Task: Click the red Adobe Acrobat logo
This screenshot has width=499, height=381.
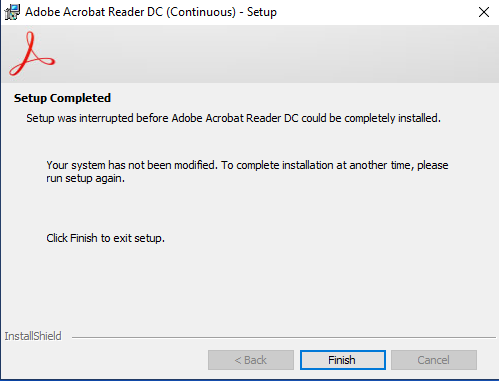Action: 32,54
